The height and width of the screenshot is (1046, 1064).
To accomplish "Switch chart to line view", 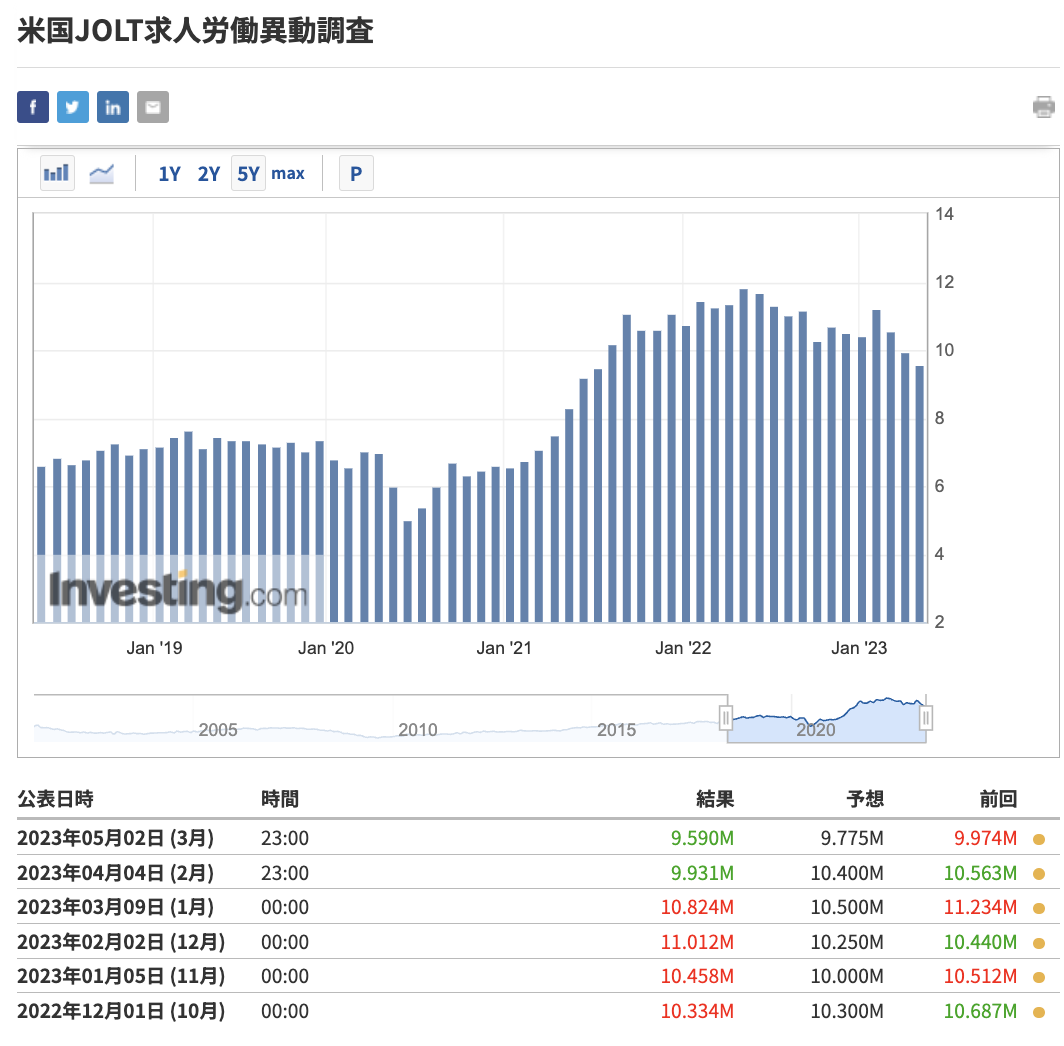I will (x=102, y=174).
